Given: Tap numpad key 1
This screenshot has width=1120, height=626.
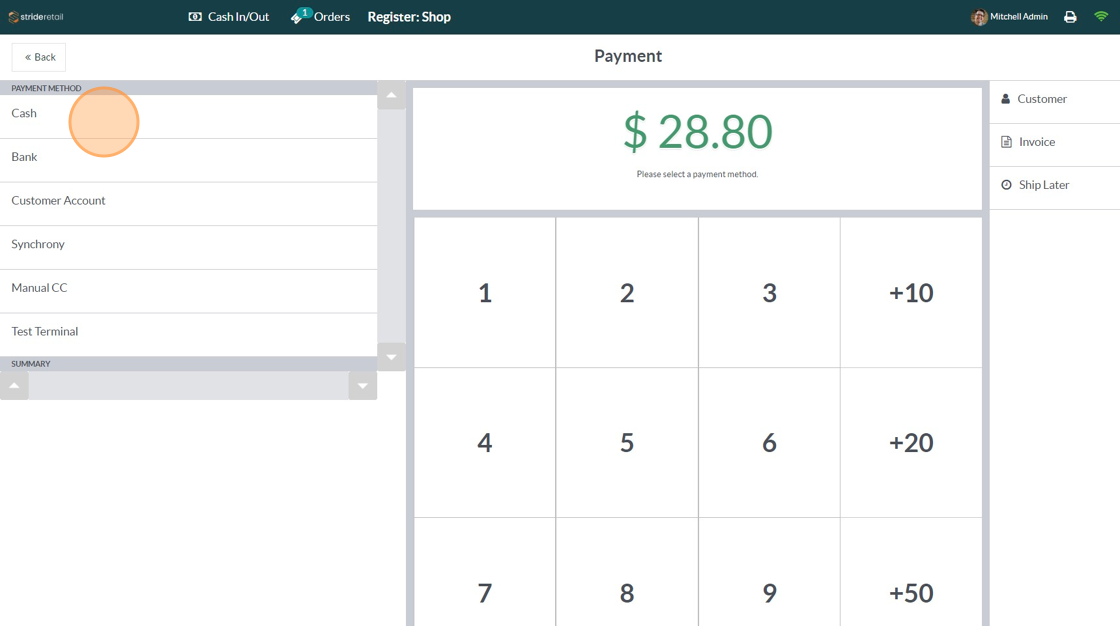Looking at the screenshot, I should coord(485,292).
